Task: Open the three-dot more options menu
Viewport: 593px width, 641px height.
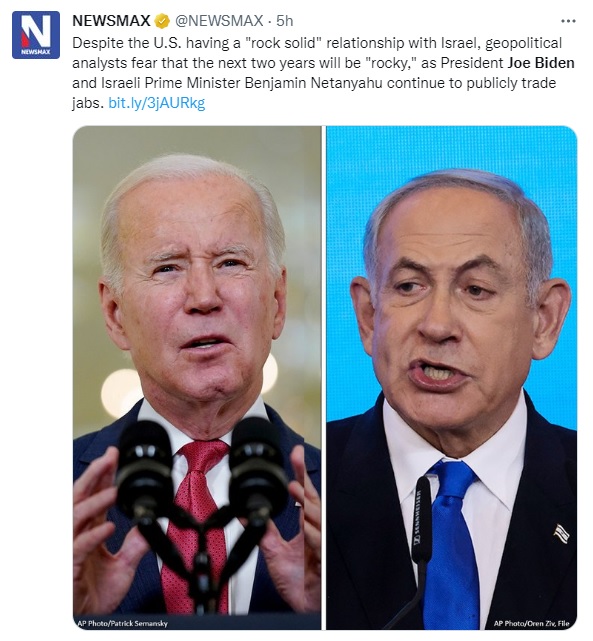Action: click(x=568, y=21)
